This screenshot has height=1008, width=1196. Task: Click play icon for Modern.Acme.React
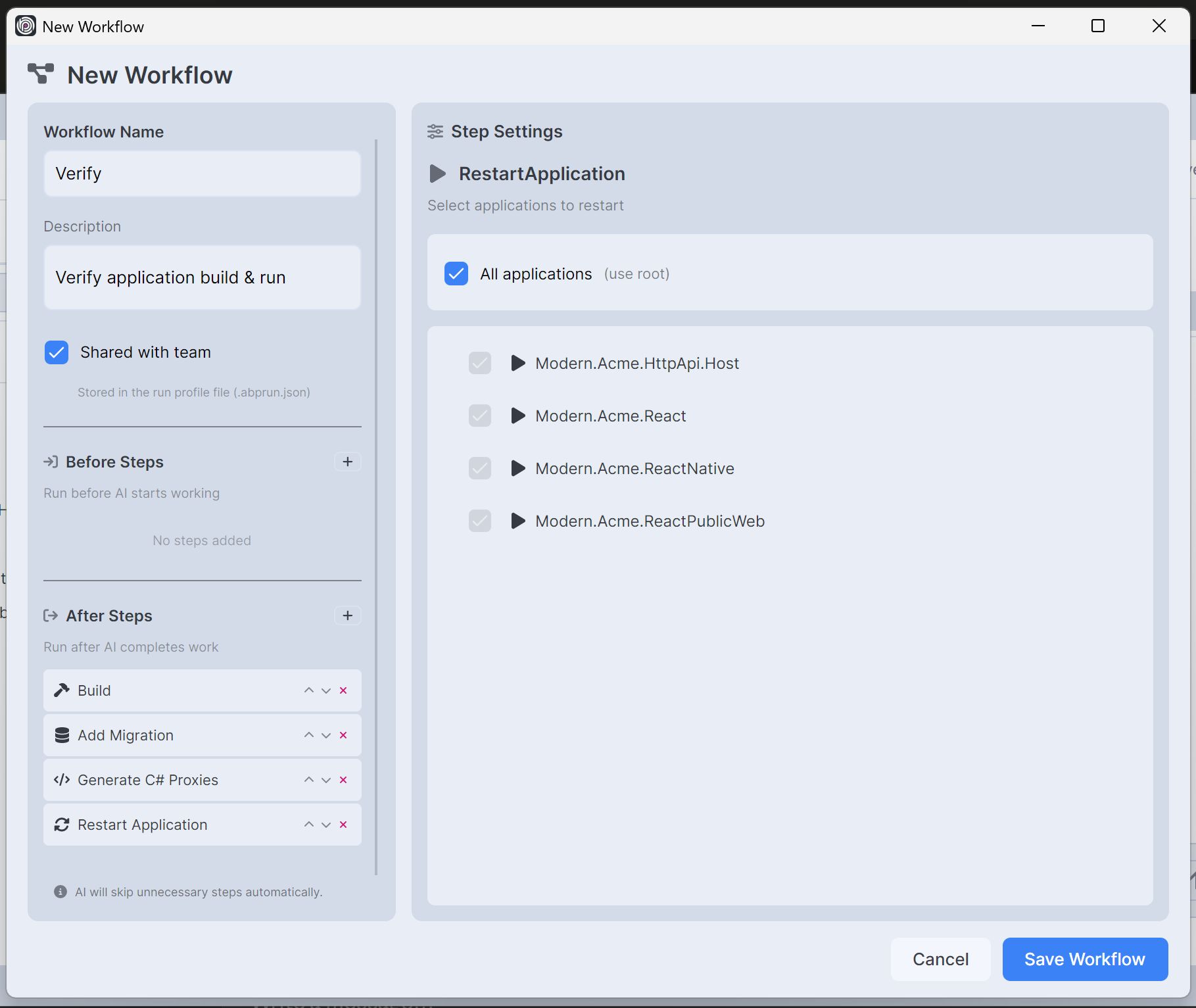pyautogui.click(x=518, y=416)
